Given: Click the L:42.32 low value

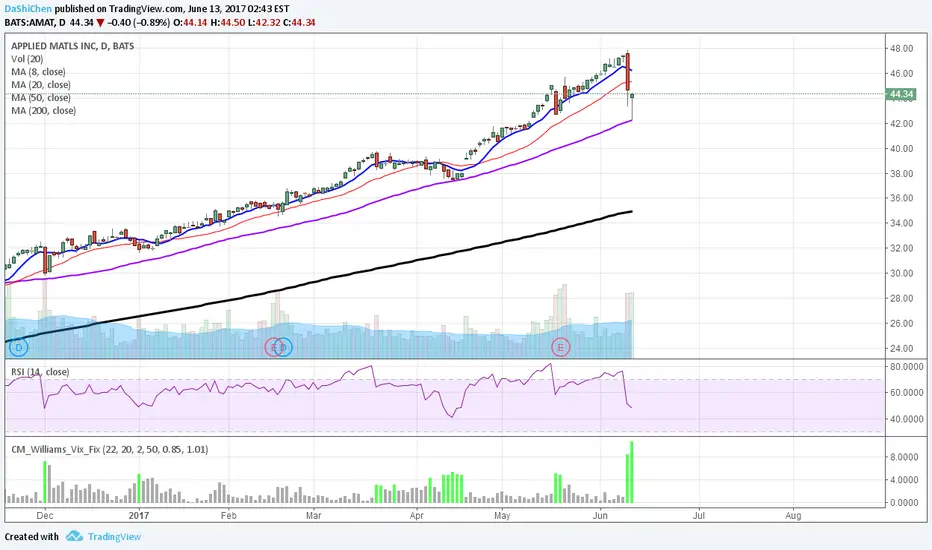Looking at the screenshot, I should point(264,23).
